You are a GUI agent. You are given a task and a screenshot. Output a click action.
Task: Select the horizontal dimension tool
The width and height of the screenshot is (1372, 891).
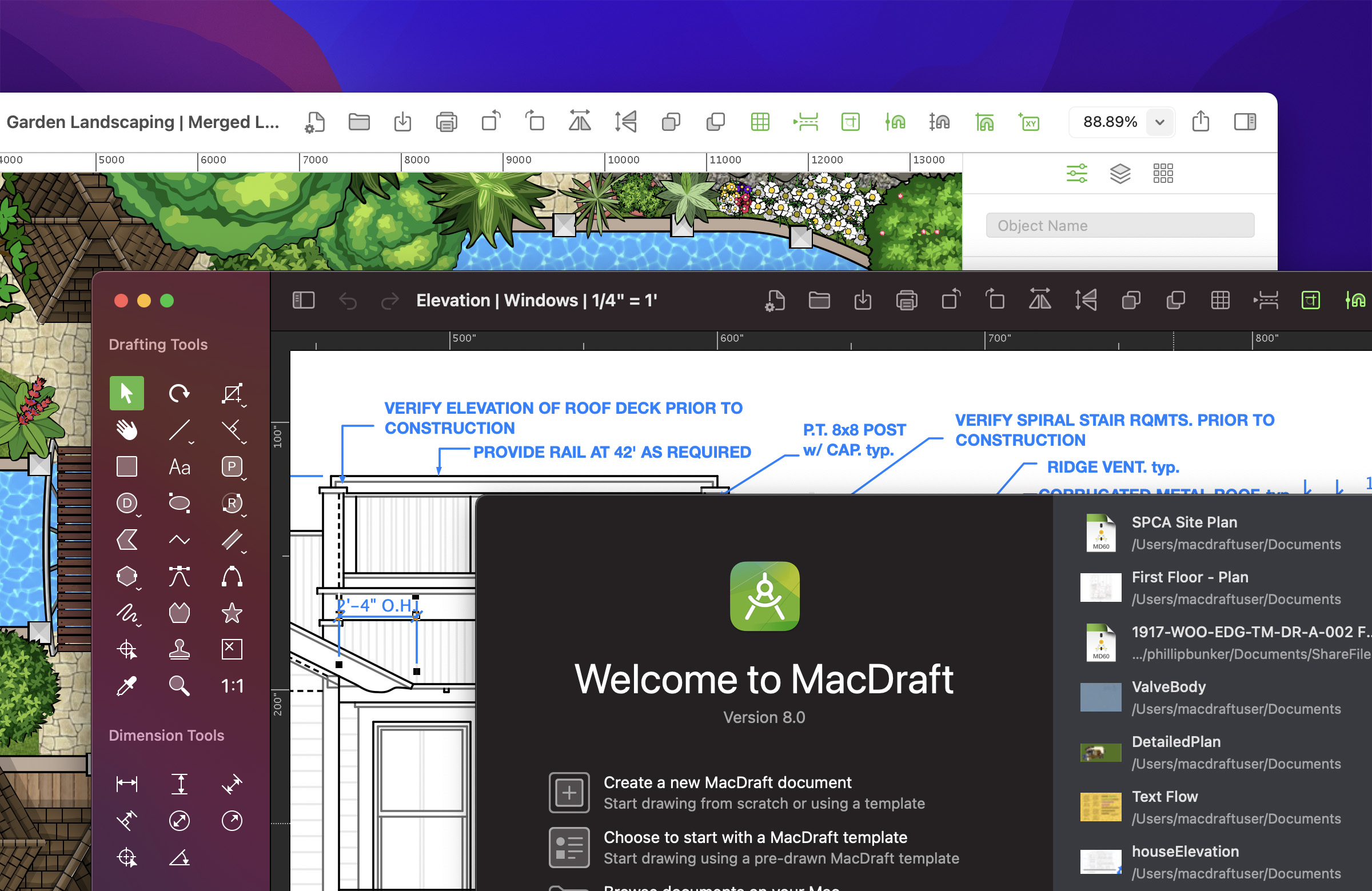pyautogui.click(x=126, y=784)
